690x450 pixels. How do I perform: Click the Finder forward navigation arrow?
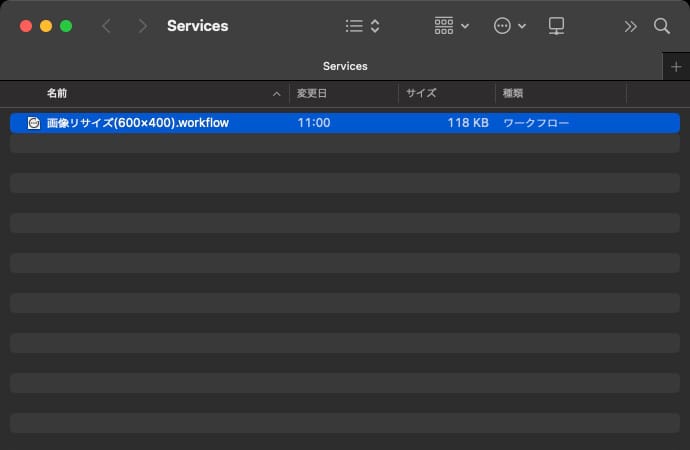pyautogui.click(x=142, y=26)
